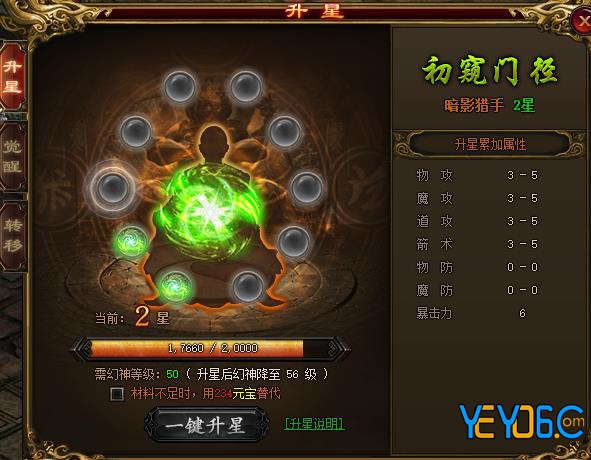Switch to the 升星 side tab

click(13, 77)
